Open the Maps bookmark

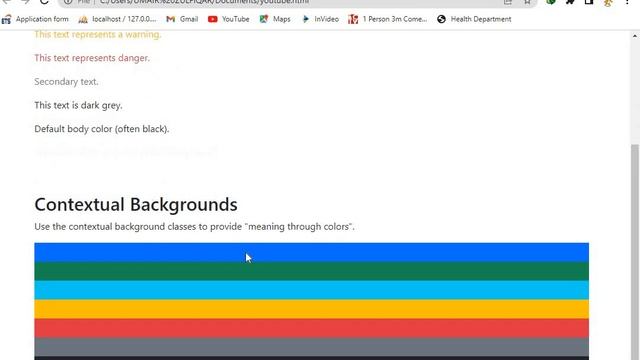pos(275,19)
